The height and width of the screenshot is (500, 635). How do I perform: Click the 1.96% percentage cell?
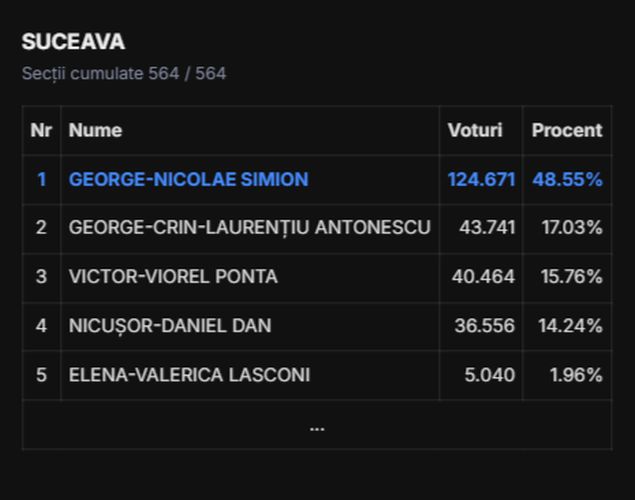(x=576, y=375)
